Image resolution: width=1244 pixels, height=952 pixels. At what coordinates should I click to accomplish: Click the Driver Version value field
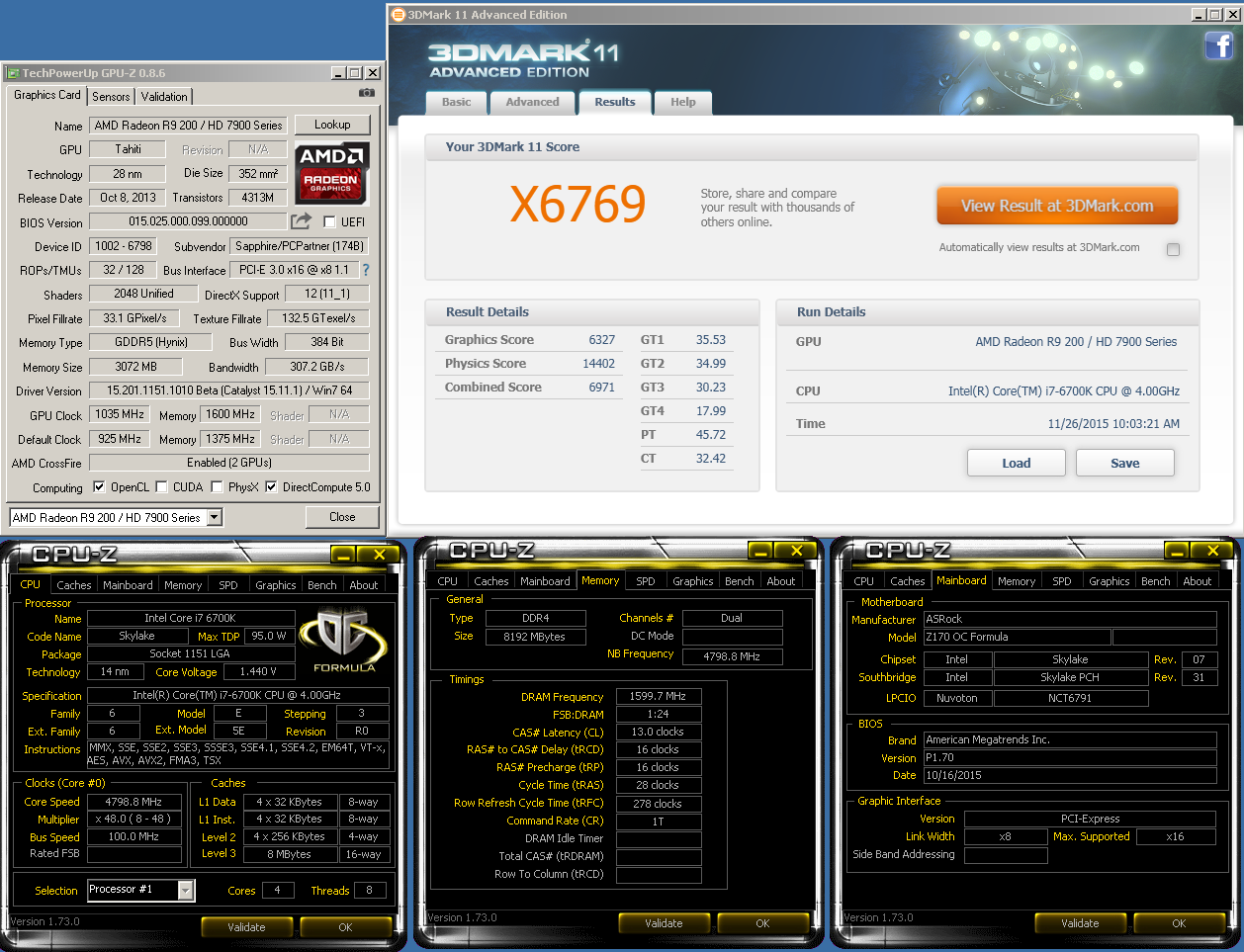tap(229, 390)
